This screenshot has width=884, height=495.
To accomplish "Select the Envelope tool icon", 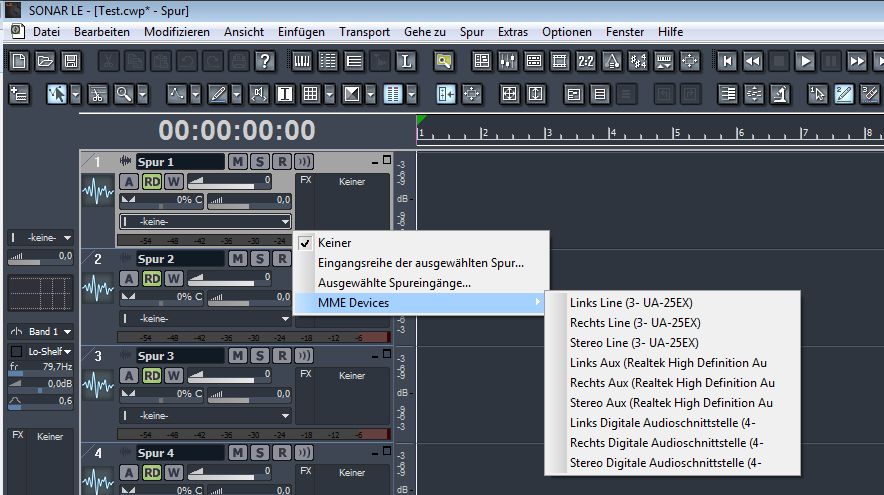I will click(x=176, y=94).
